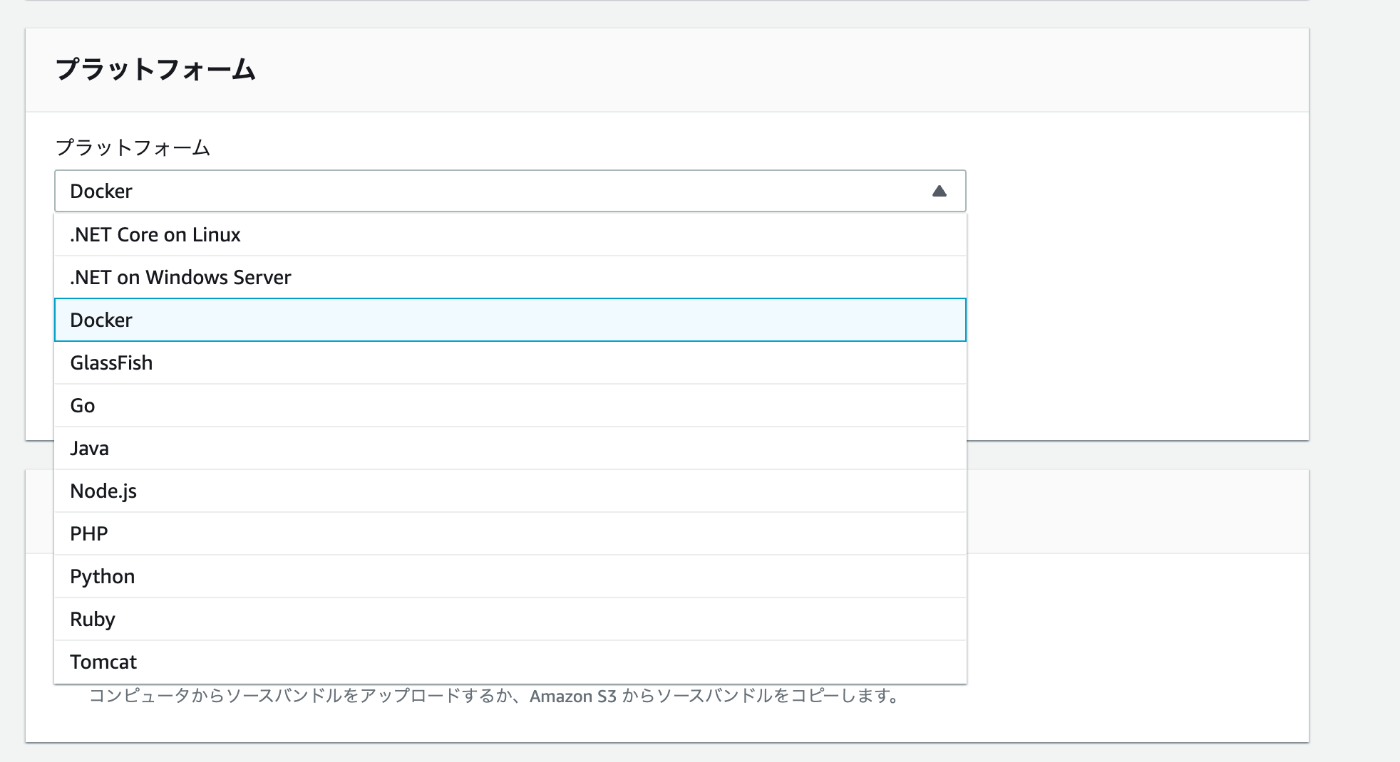Screen dimensions: 1400x762
Task: Click the プラットフォーム section heading
Action: 155,69
